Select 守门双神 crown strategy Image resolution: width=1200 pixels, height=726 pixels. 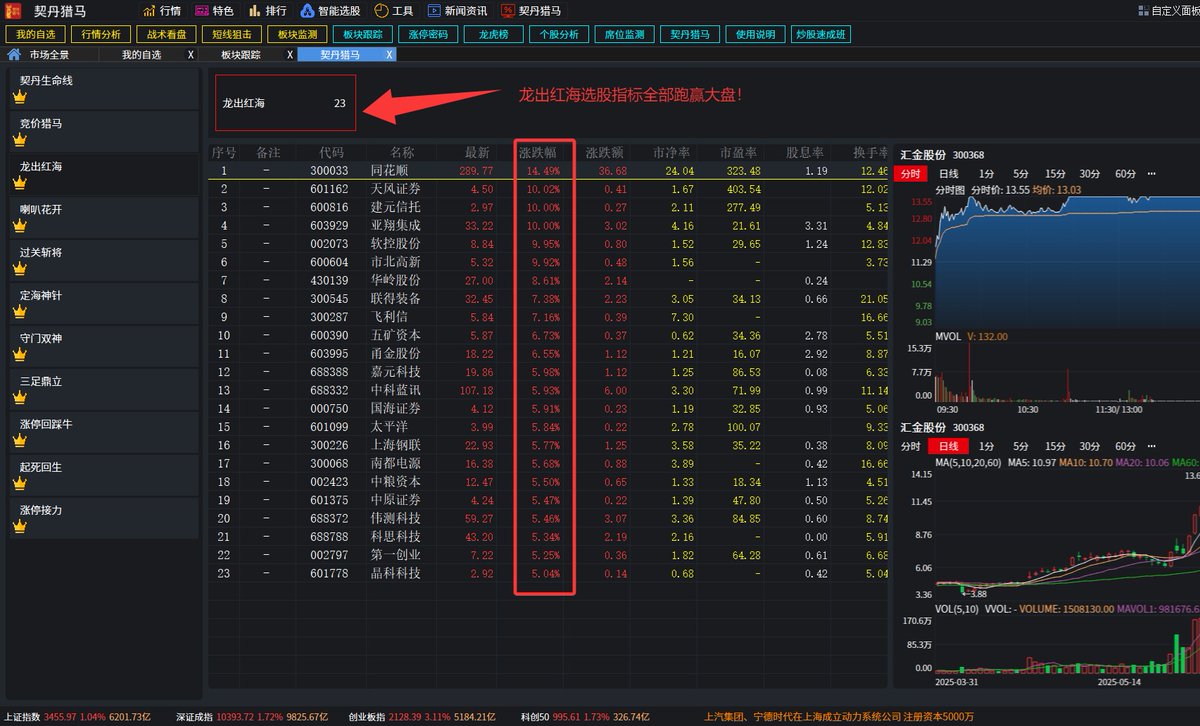[x=103, y=347]
